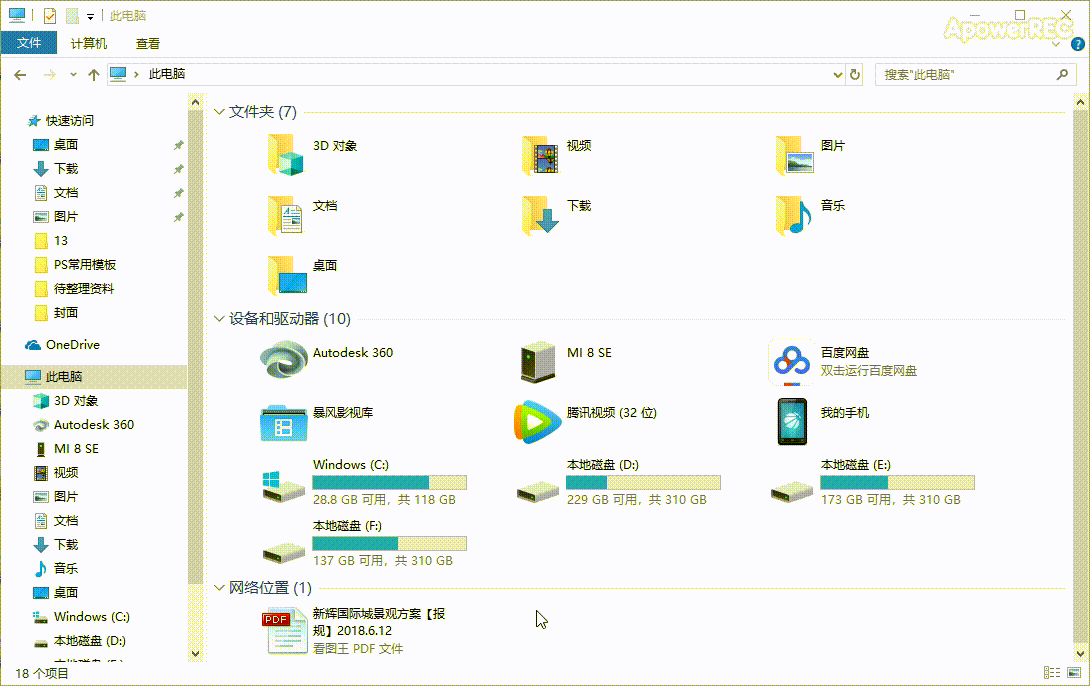Screen dimensions: 1090x686
Task: Click the Windows (C:) usage bar
Action: click(389, 482)
